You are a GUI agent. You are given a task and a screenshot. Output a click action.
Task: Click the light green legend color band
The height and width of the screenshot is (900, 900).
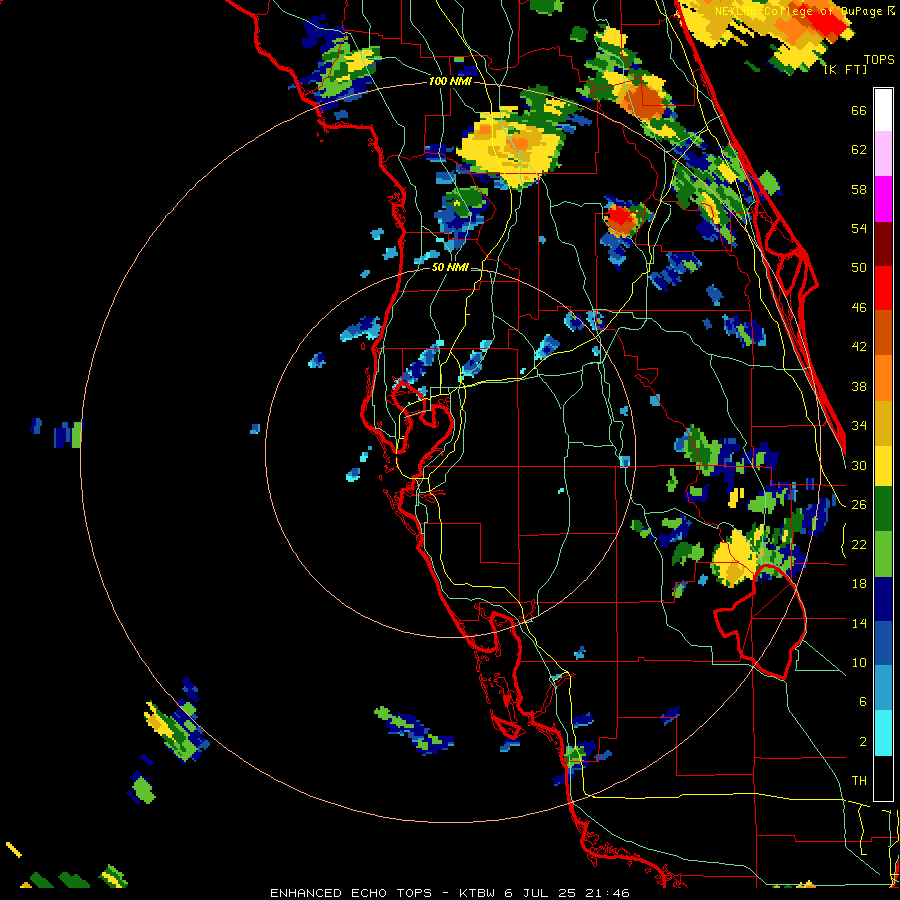883,554
